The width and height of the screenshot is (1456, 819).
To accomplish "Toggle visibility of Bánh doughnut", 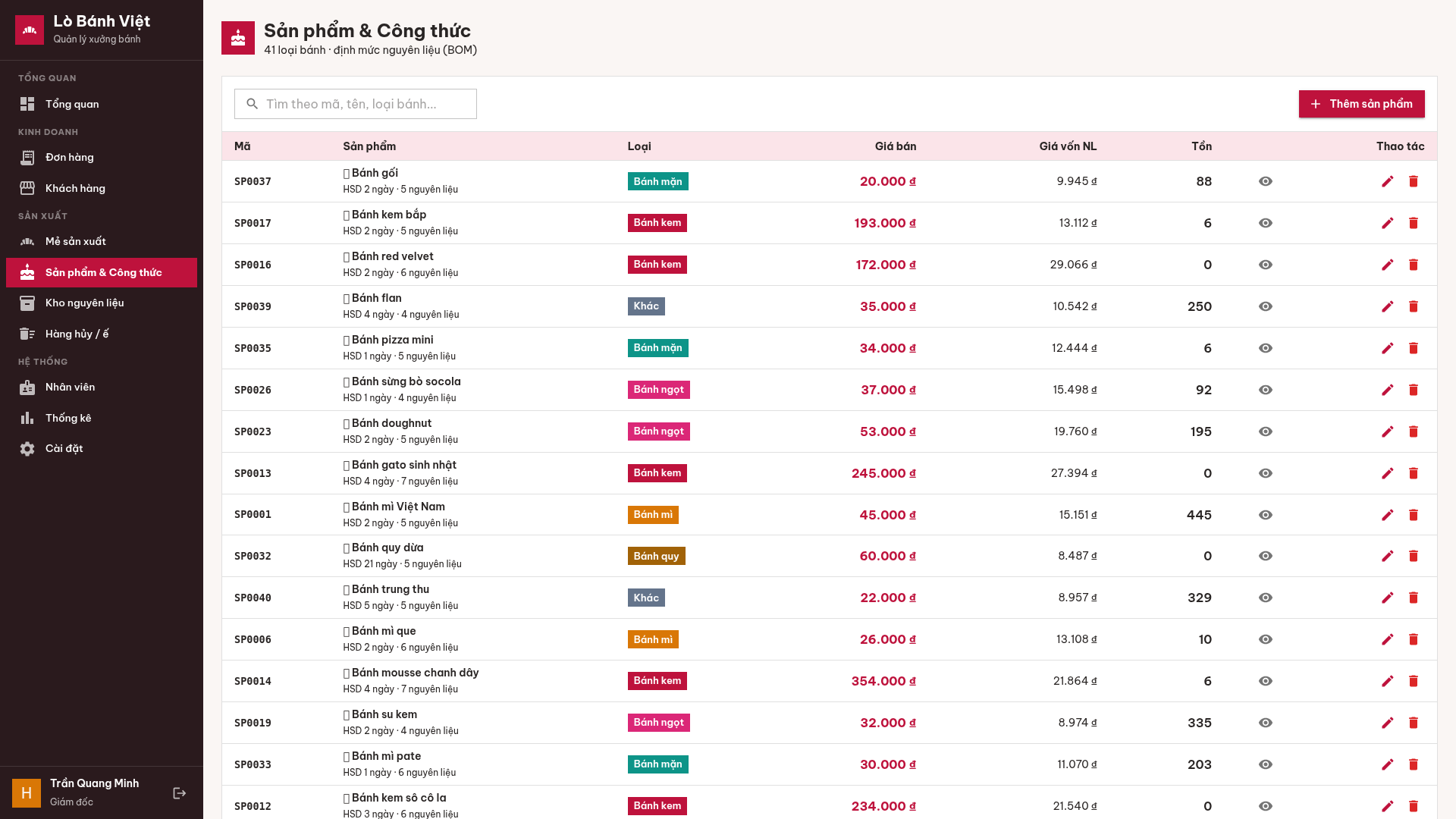I will 1265,431.
